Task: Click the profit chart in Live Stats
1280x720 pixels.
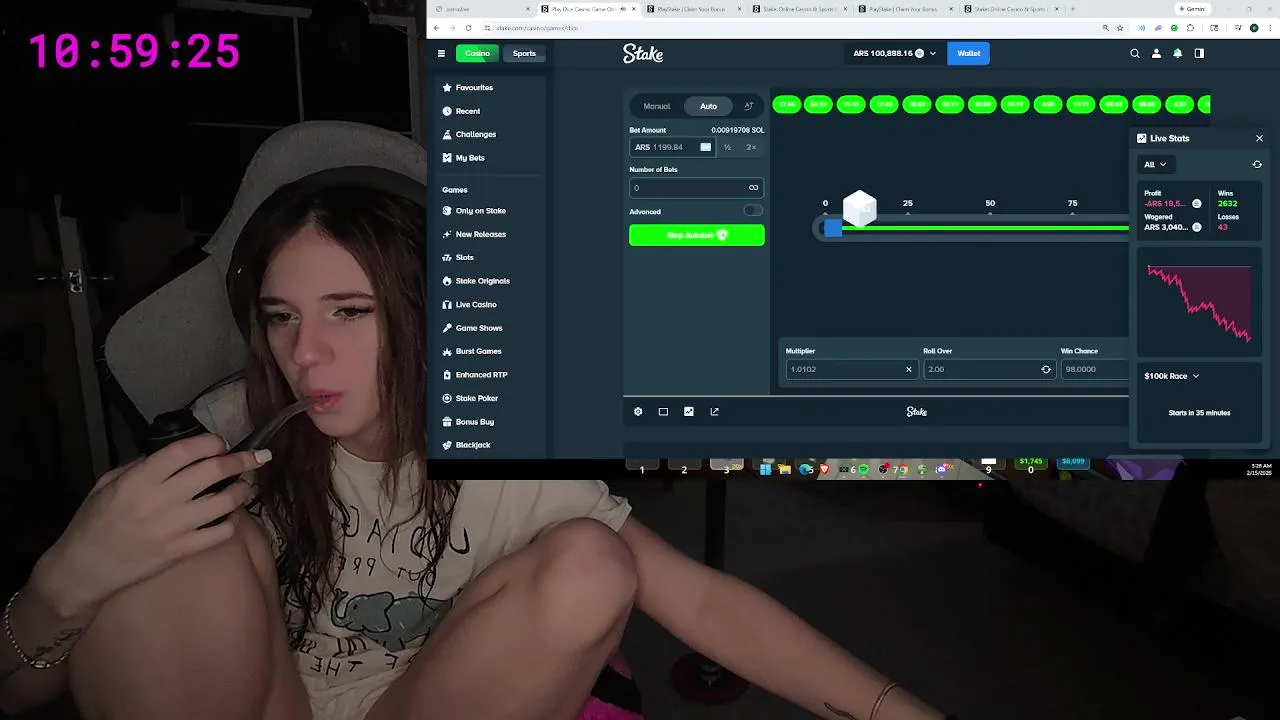Action: [x=1199, y=302]
